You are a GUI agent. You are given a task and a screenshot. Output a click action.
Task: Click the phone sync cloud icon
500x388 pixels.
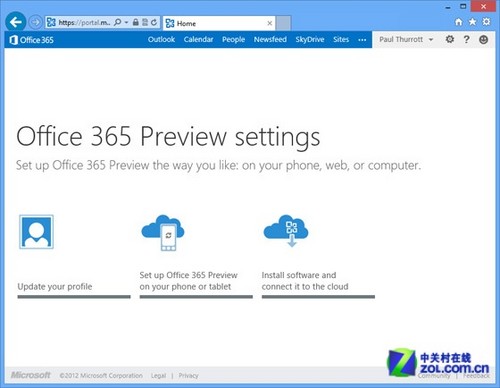pos(163,232)
